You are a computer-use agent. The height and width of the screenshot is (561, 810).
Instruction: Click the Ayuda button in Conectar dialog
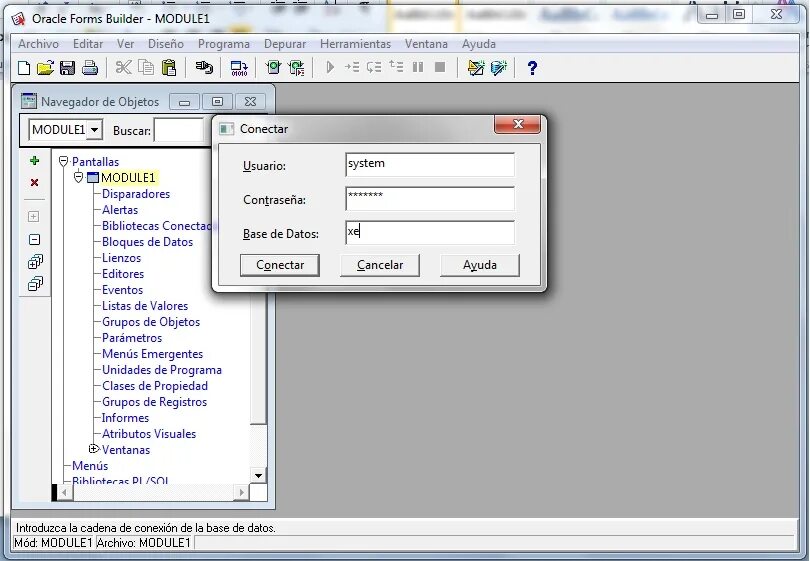click(480, 265)
